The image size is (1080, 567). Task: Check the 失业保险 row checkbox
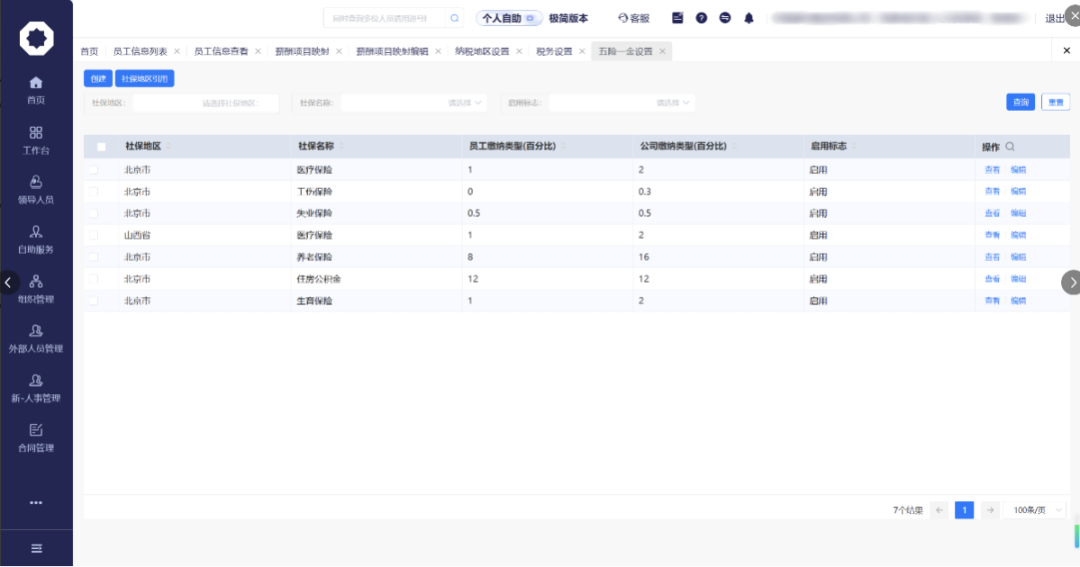[x=94, y=214]
